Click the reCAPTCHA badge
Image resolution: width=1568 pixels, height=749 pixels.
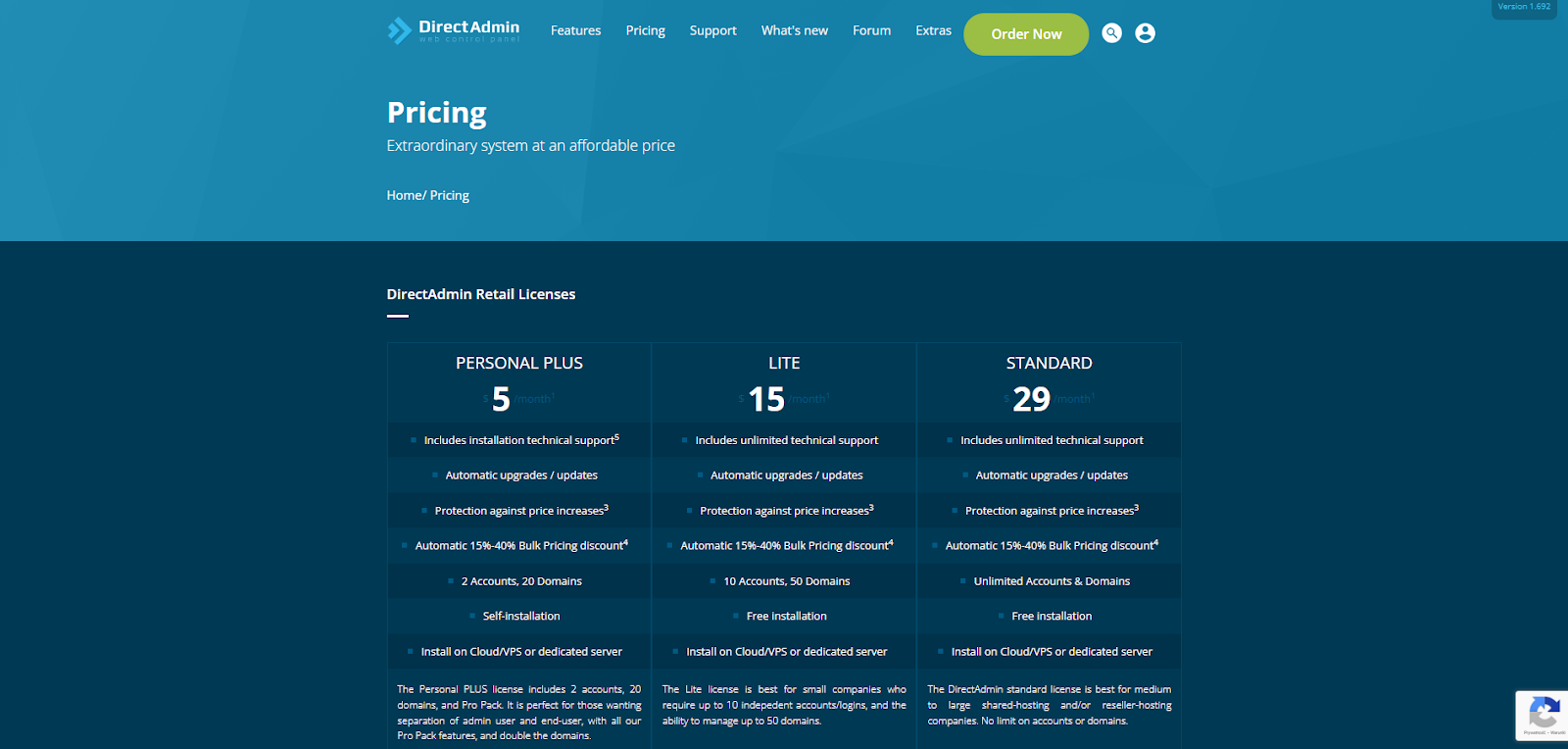1543,715
